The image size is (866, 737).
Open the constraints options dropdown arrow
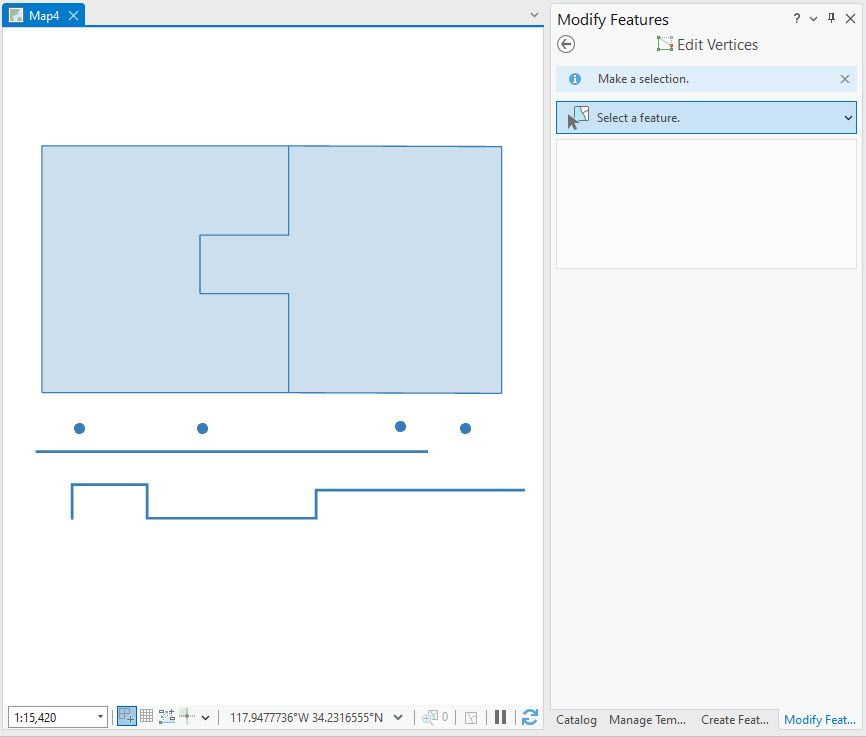tap(205, 718)
